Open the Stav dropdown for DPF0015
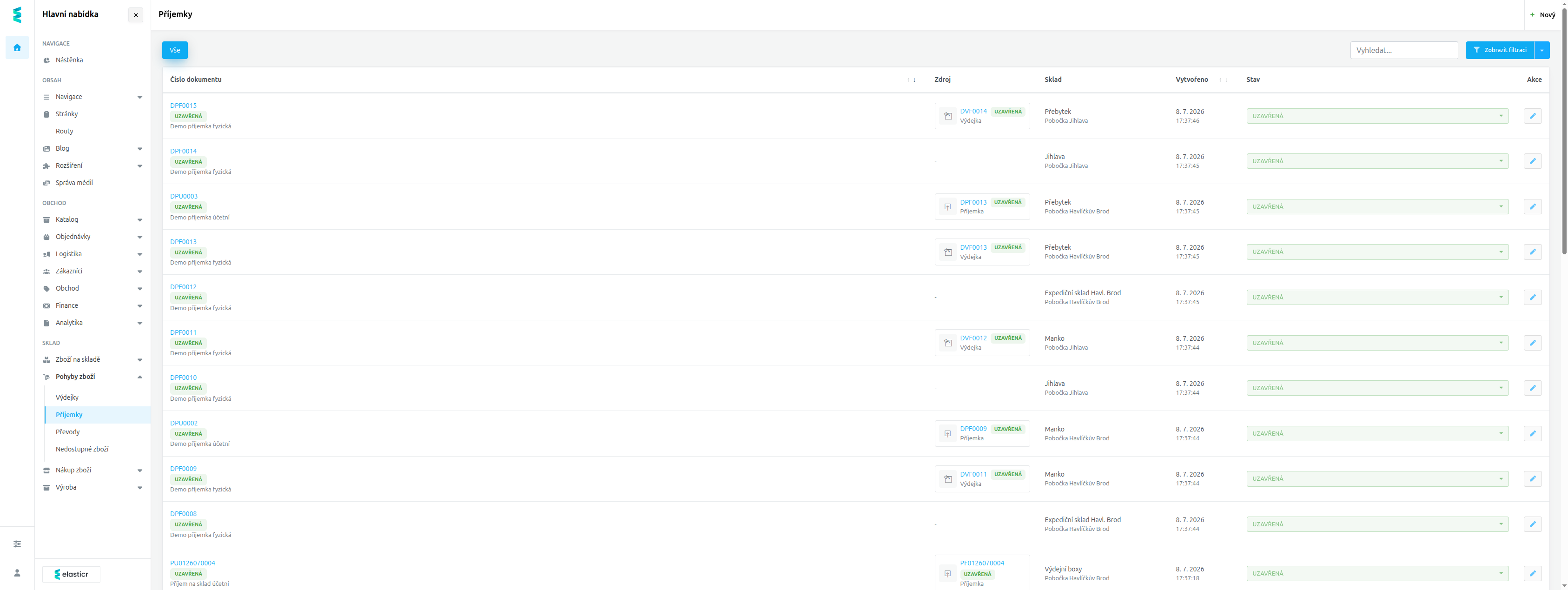 1377,116
